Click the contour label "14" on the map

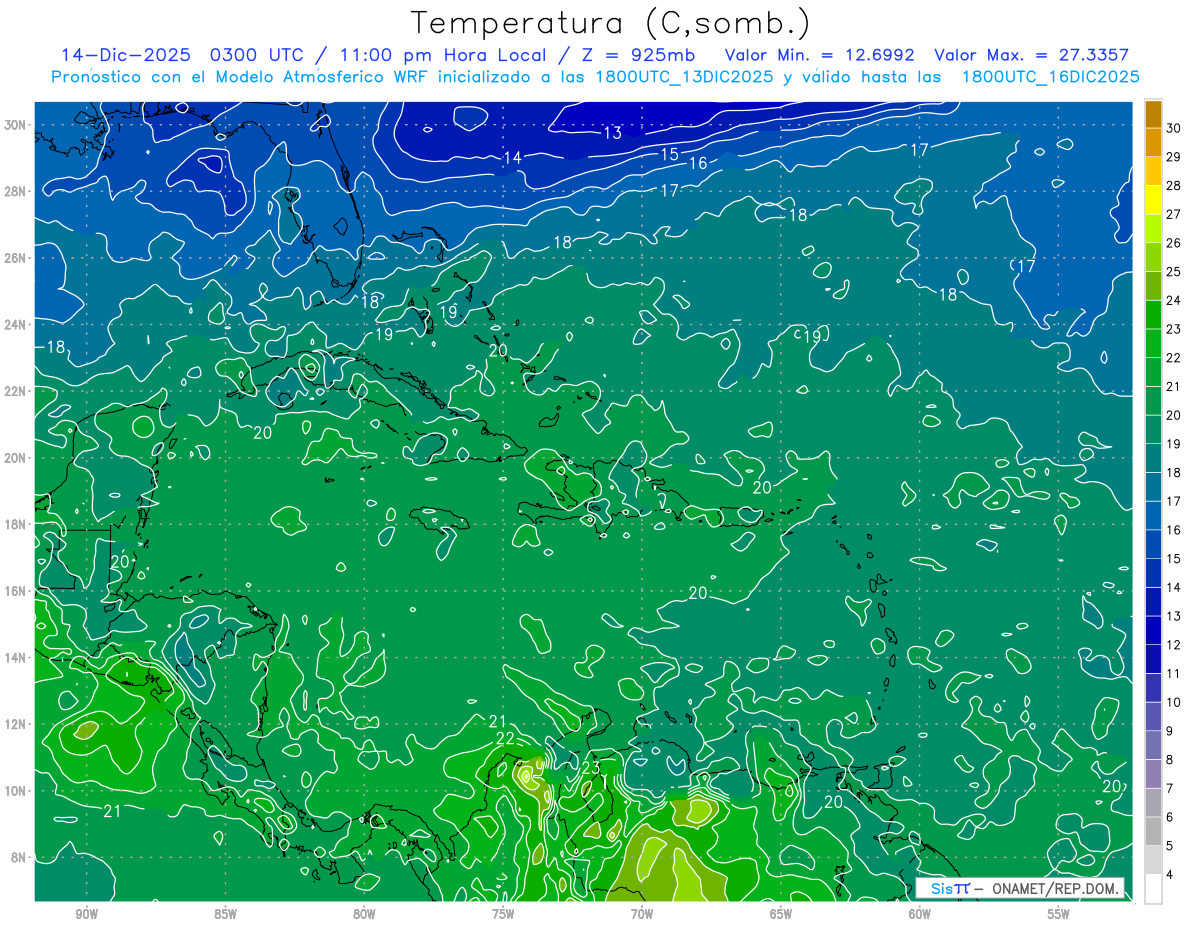click(x=512, y=158)
